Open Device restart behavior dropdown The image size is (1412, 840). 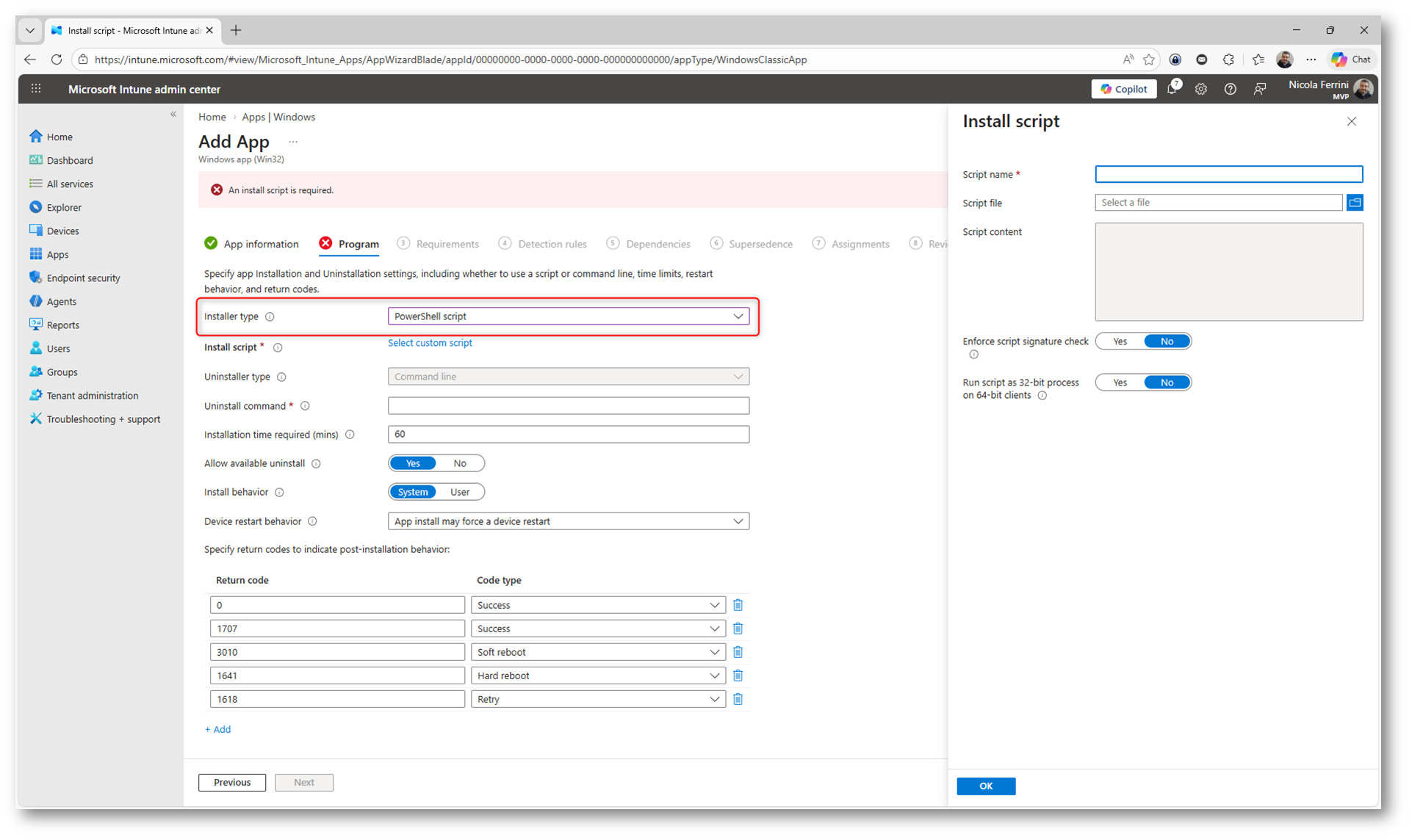click(568, 521)
